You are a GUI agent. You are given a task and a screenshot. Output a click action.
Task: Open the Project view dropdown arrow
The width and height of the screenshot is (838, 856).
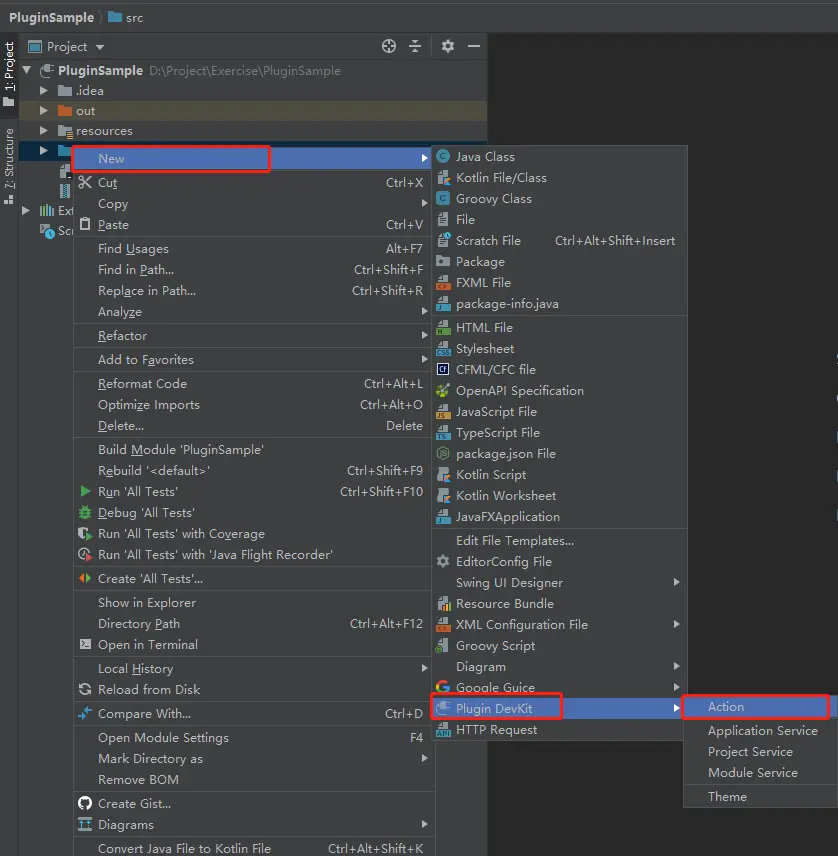pyautogui.click(x=100, y=47)
